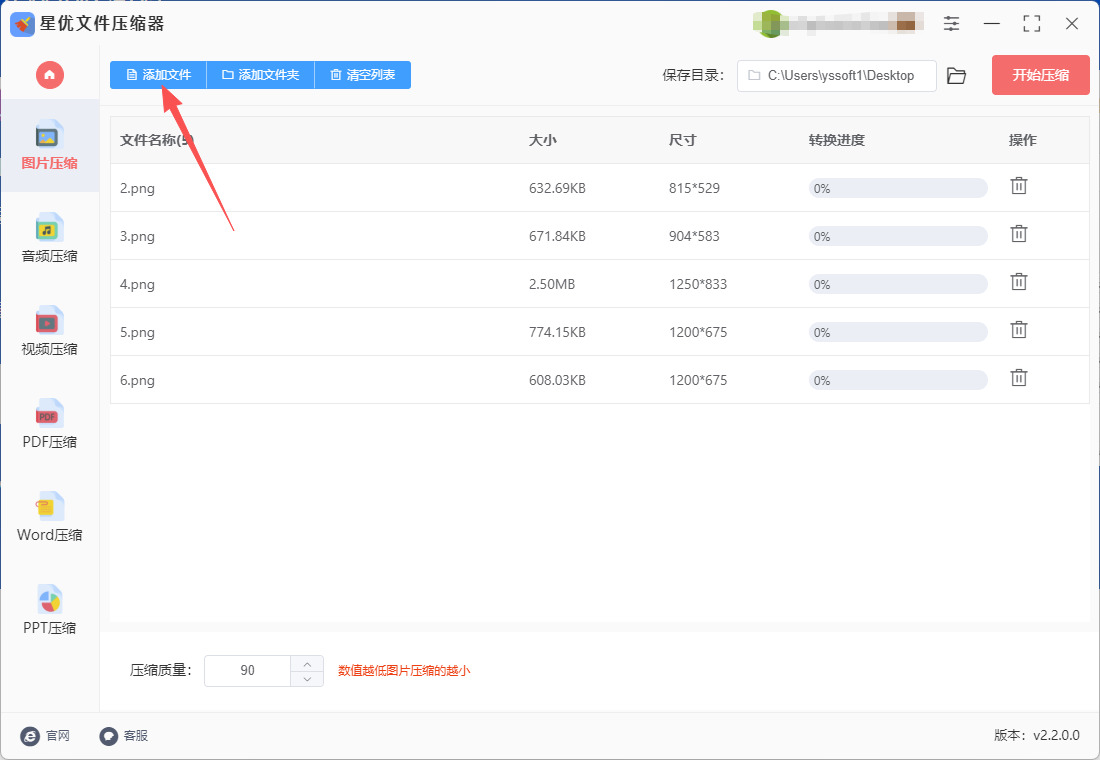Switch to 视频压缩 mode
The image size is (1100, 760).
[x=49, y=331]
